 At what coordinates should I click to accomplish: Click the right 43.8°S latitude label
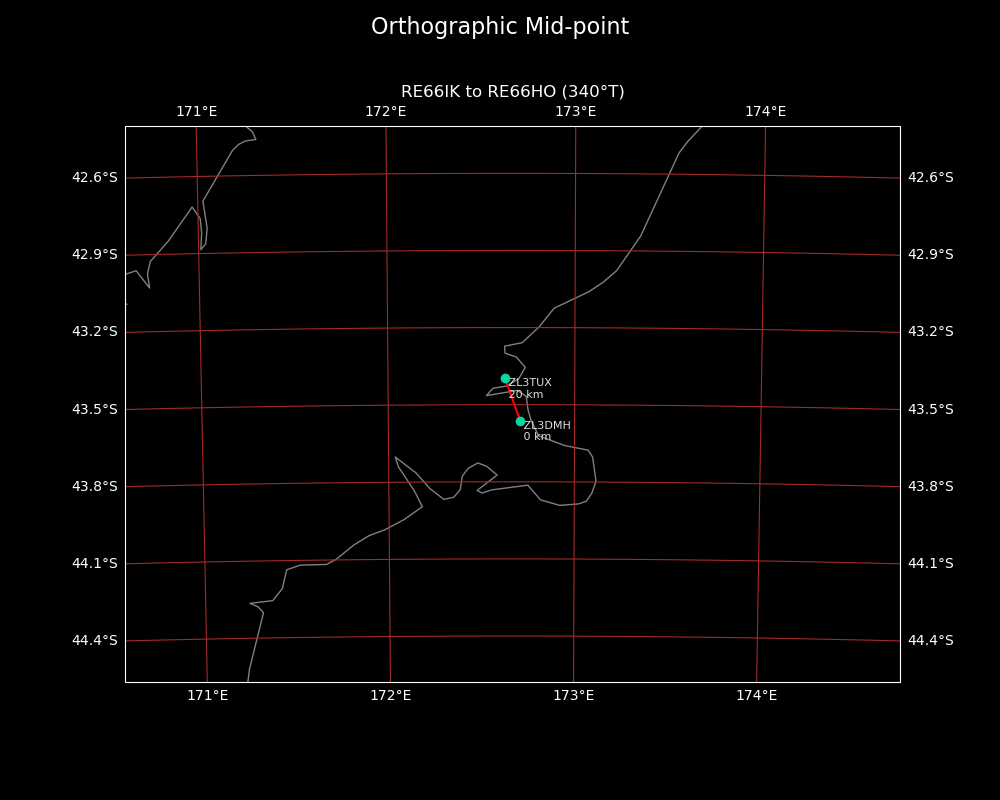[x=930, y=486]
